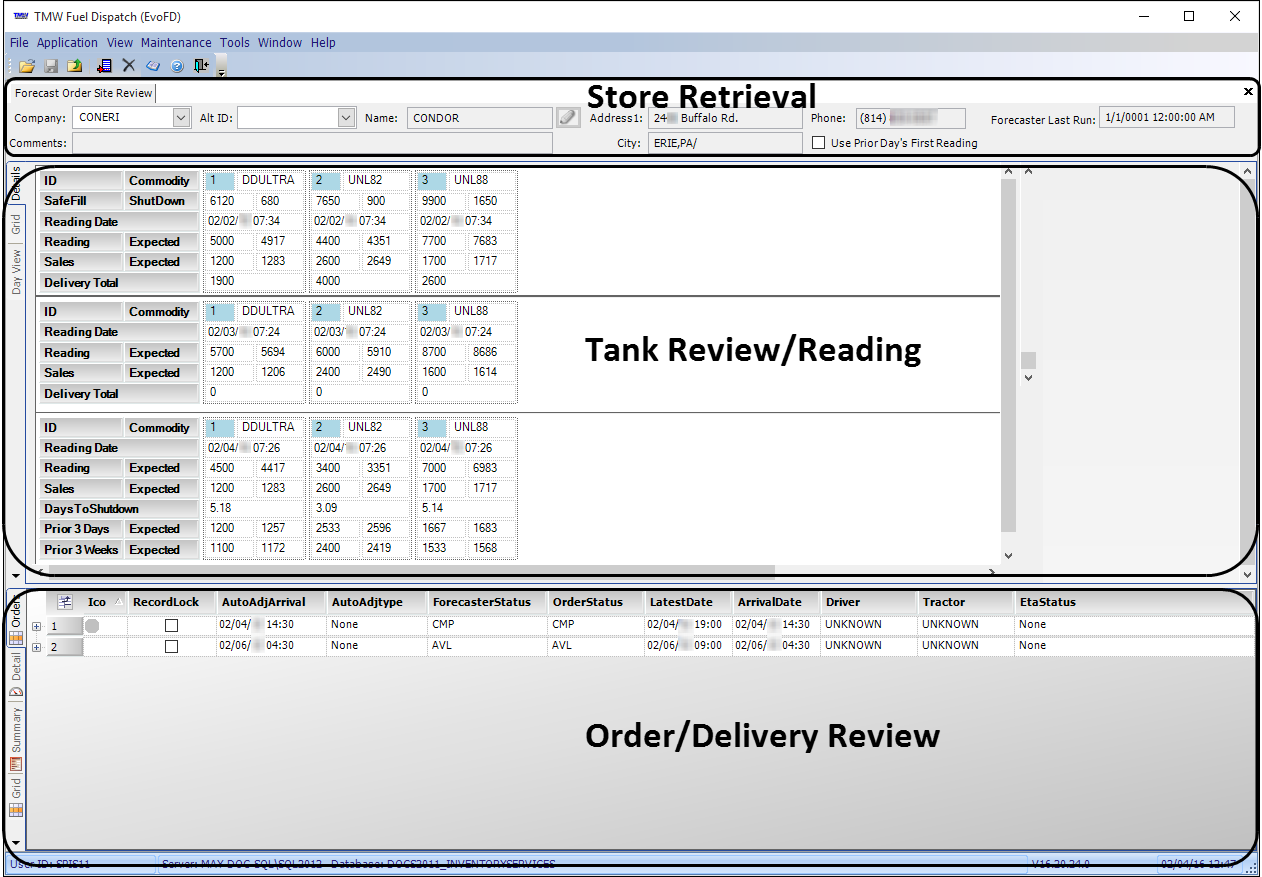Click the OrderStatus column header
The height and width of the screenshot is (877, 1262).
point(596,602)
